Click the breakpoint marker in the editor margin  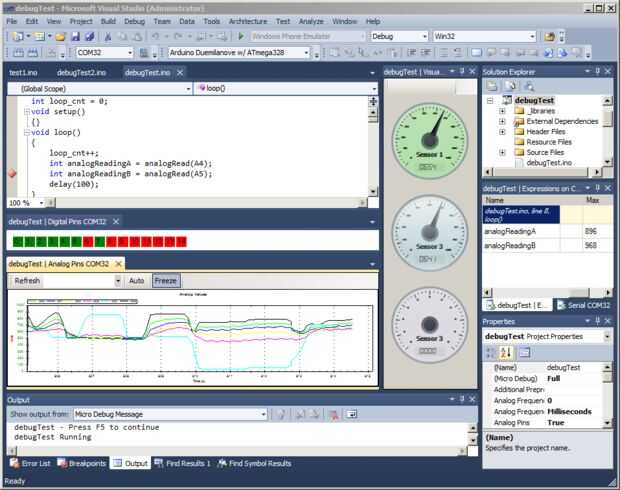12,174
